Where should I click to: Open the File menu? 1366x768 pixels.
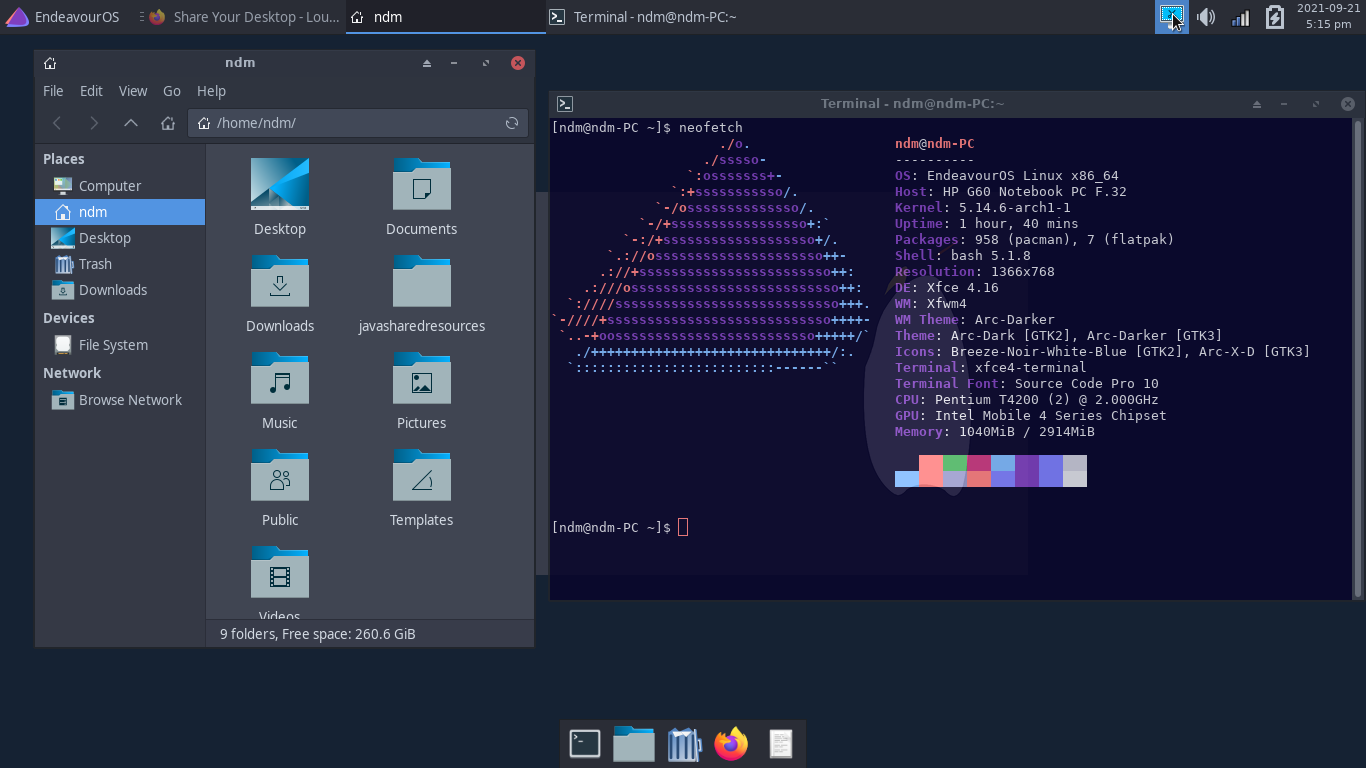(53, 91)
